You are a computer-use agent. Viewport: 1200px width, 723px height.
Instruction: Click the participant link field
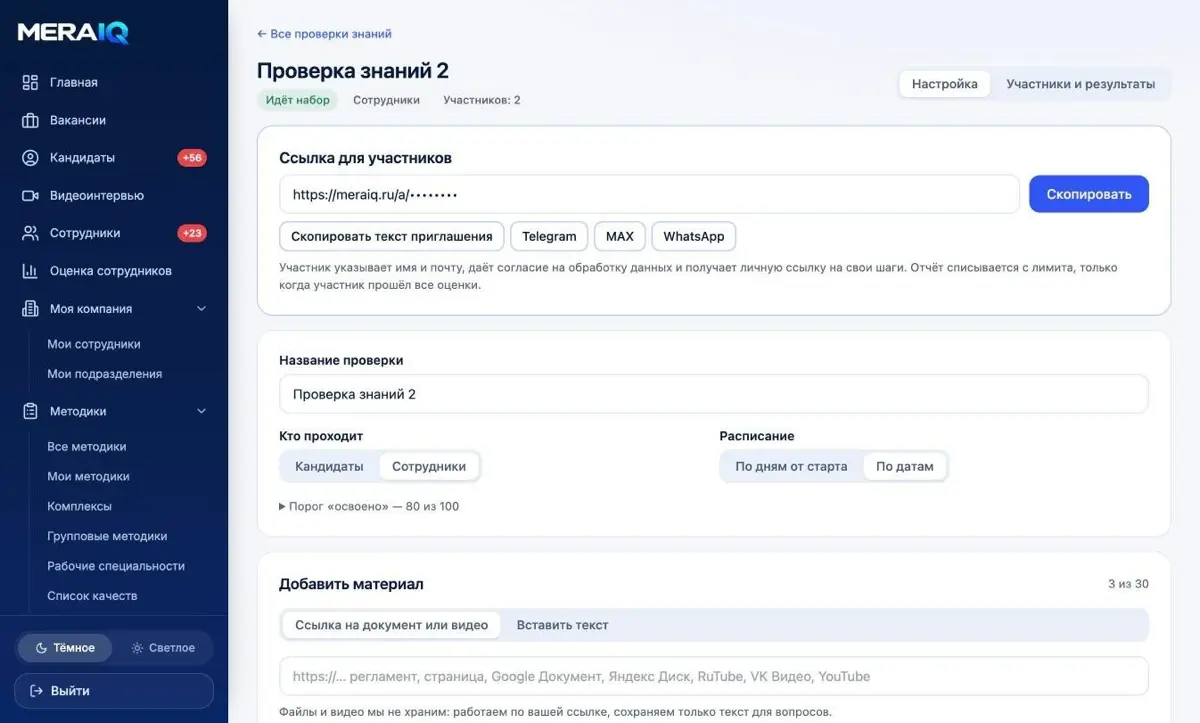pos(649,195)
